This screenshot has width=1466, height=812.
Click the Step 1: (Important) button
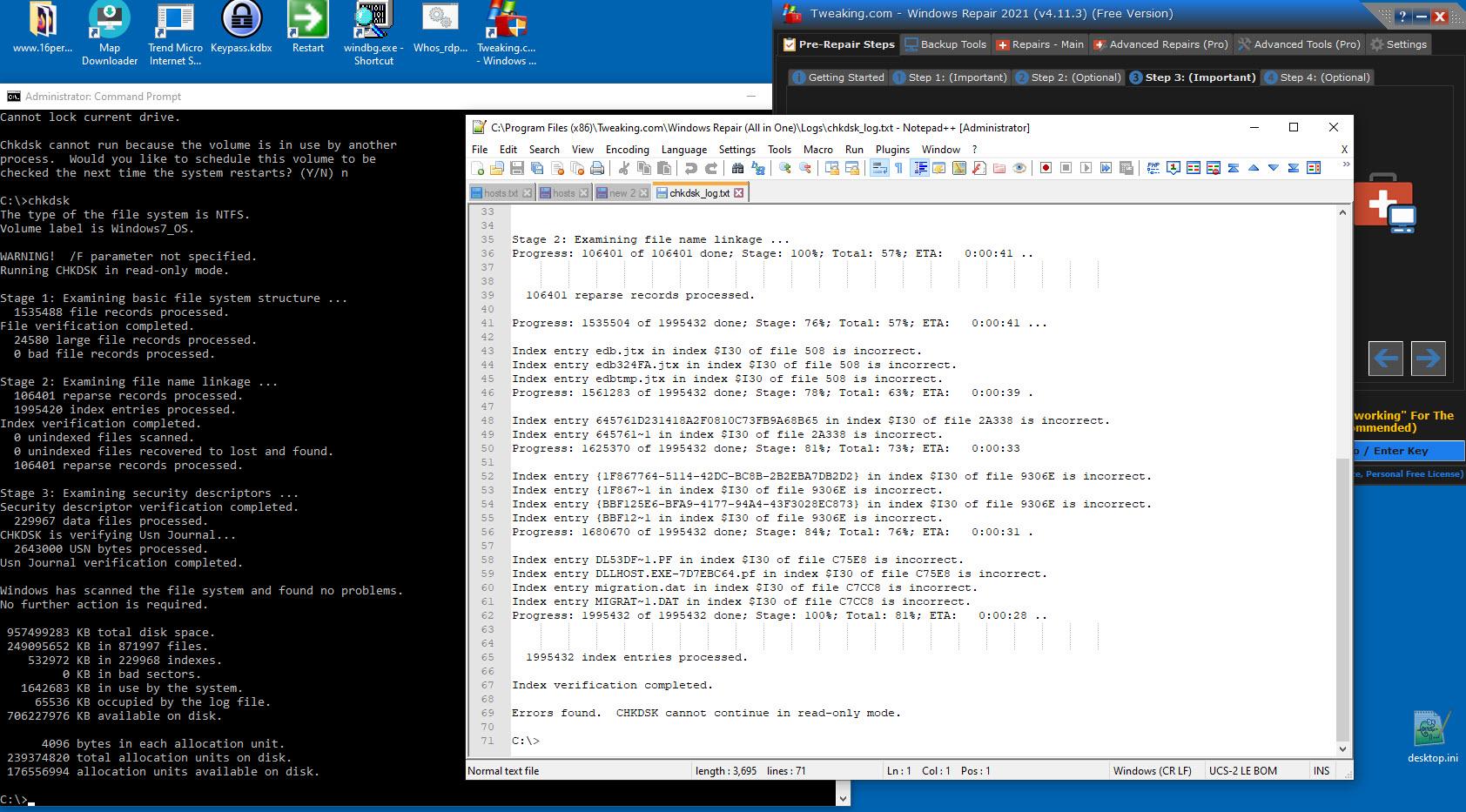point(950,77)
